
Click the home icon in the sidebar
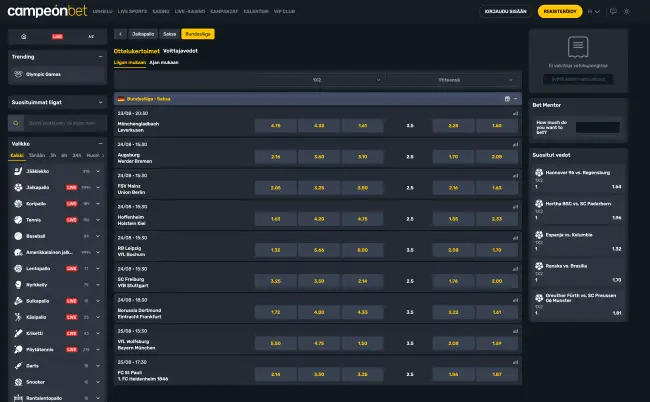24,35
